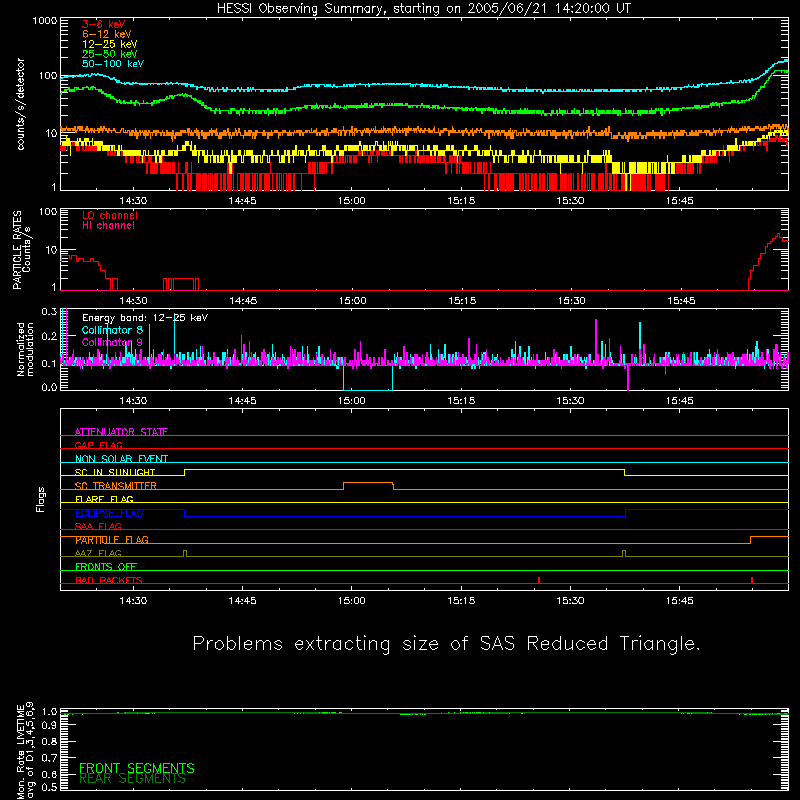Click the 'PARTICLE RATES Counts/s' axis label
The image size is (800, 800).
pyautogui.click(x=21, y=250)
